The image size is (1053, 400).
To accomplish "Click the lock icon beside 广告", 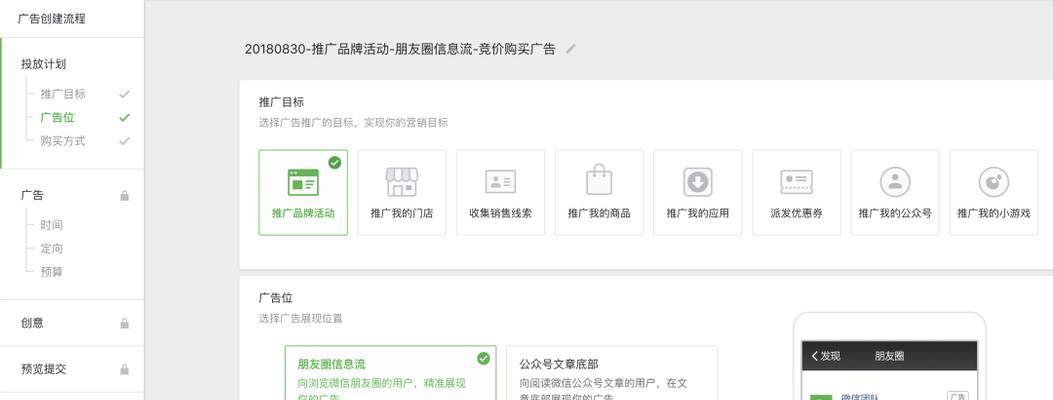I will click(124, 195).
